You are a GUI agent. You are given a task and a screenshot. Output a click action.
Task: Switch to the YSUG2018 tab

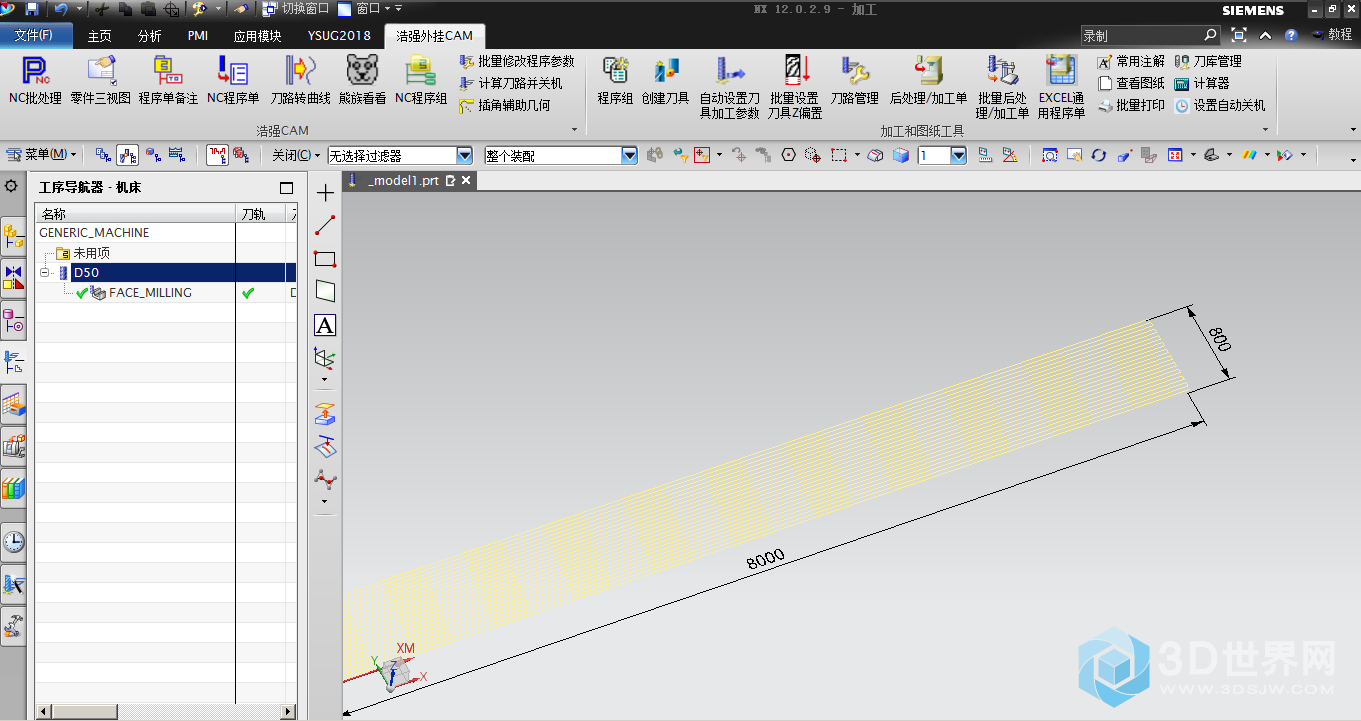[x=339, y=36]
